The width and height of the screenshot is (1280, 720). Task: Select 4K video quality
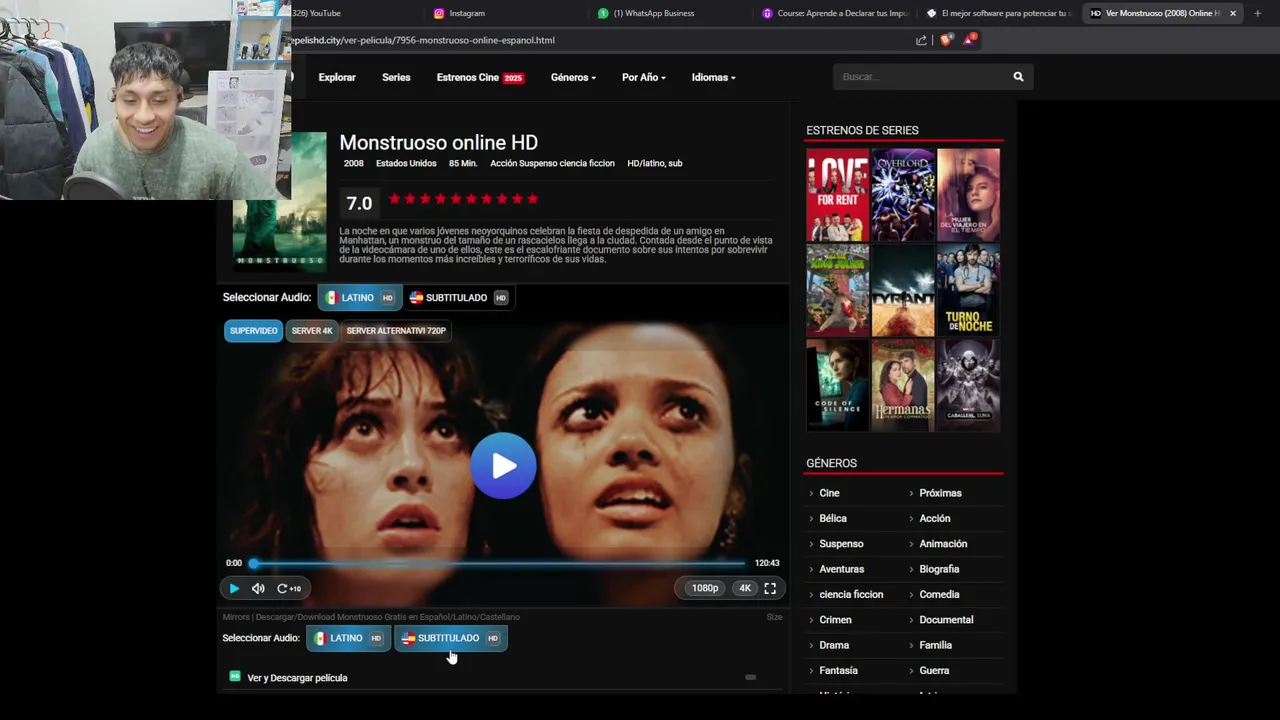tap(745, 588)
